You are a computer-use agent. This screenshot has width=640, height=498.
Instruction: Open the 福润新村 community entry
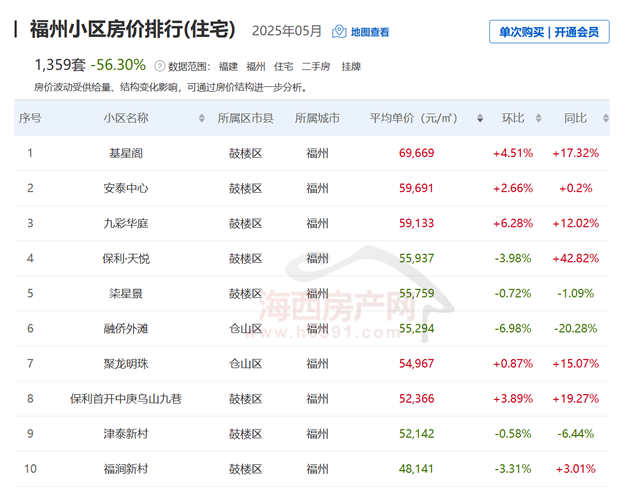126,469
